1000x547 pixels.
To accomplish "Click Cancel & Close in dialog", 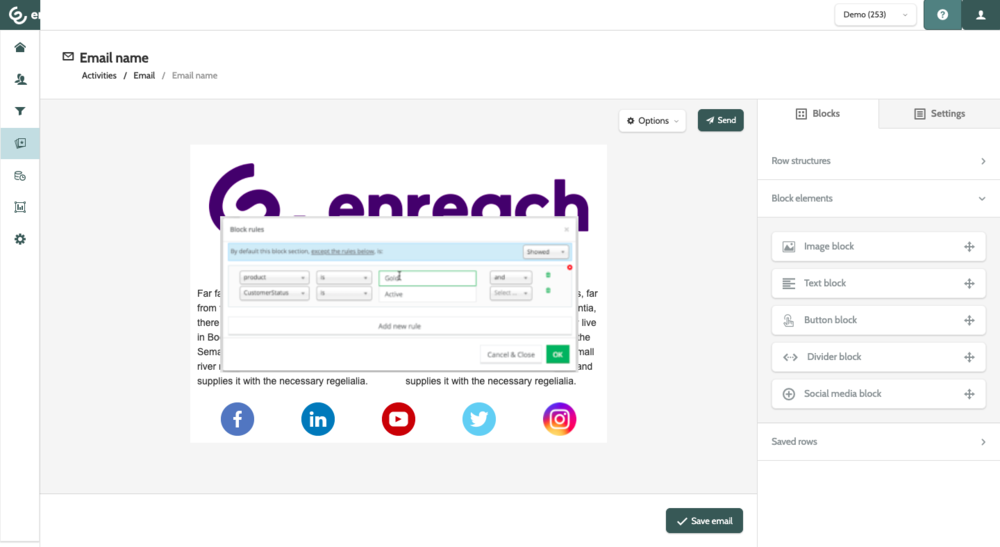I will pyautogui.click(x=511, y=354).
